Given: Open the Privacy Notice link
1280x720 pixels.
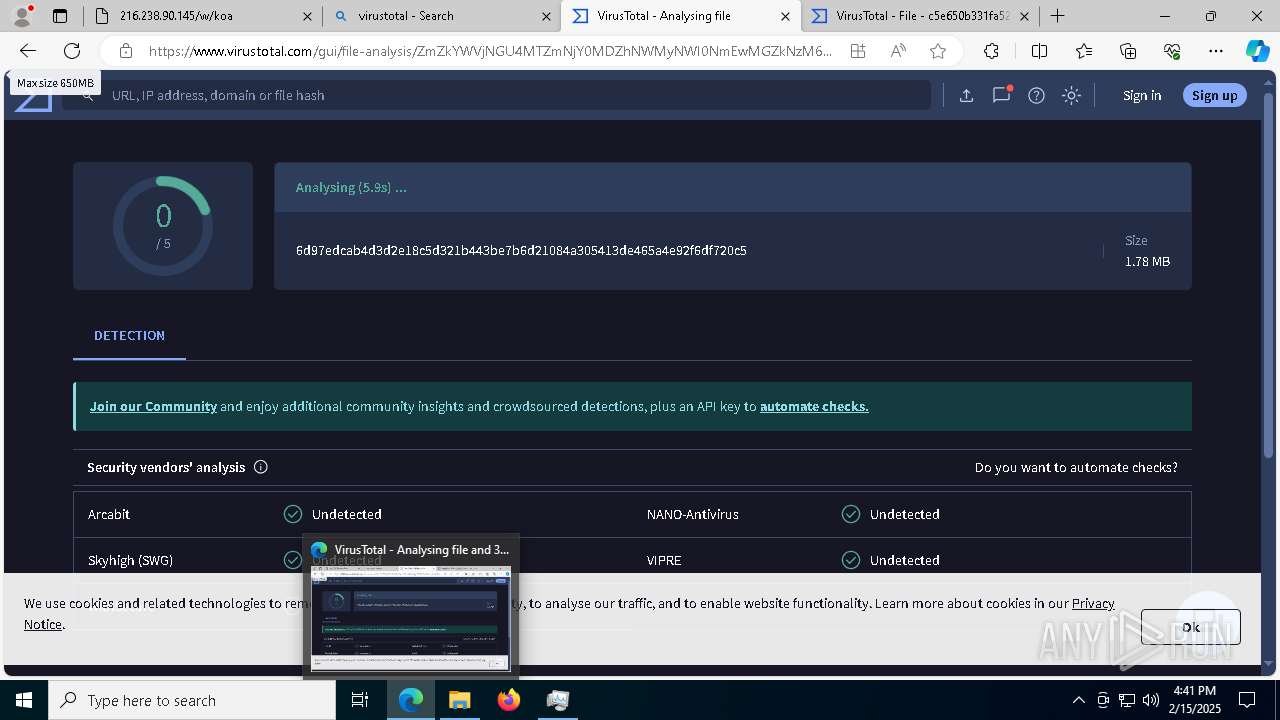Looking at the screenshot, I should pos(1093,603).
